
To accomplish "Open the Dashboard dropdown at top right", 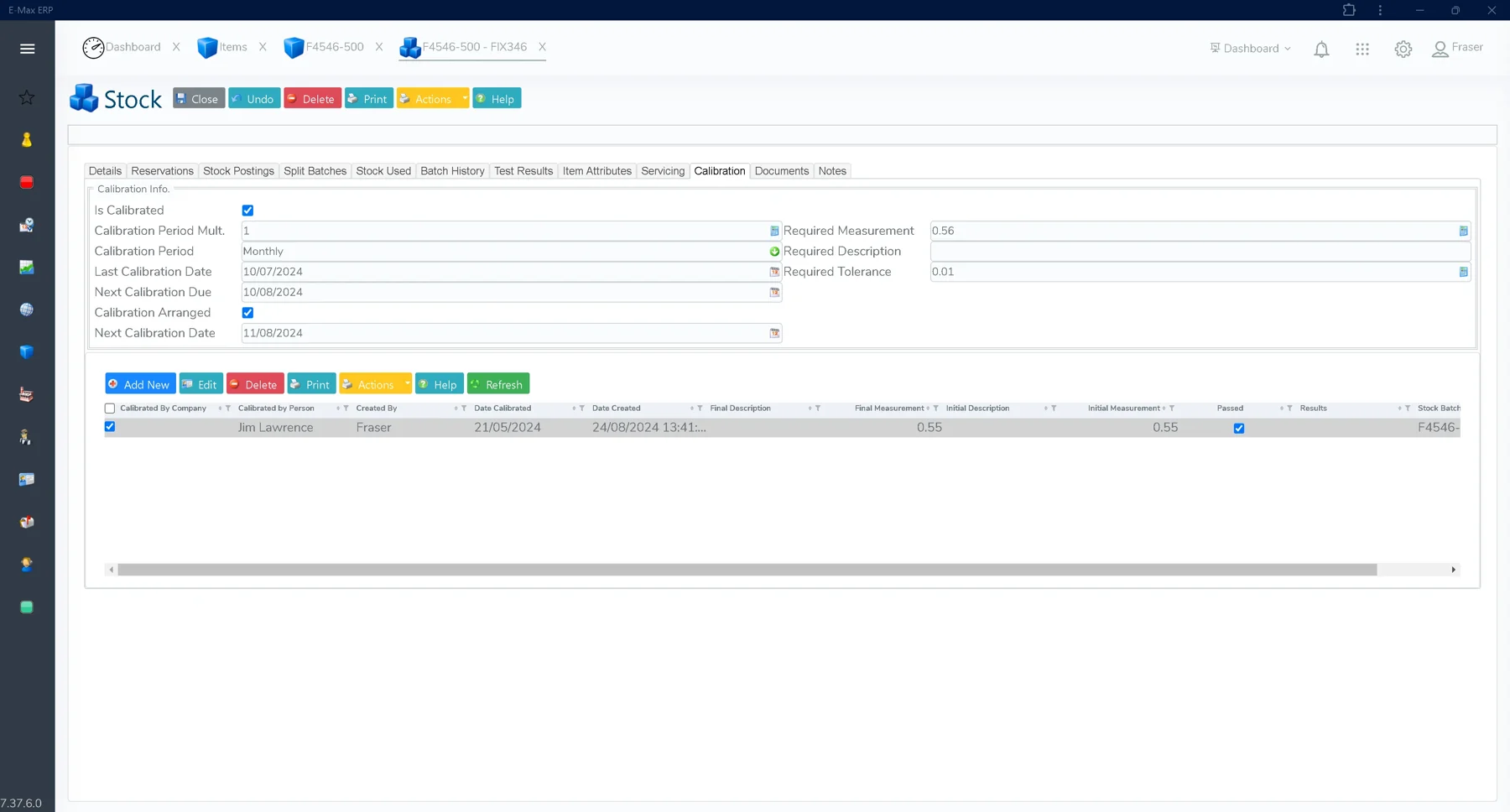I will click(x=1251, y=48).
